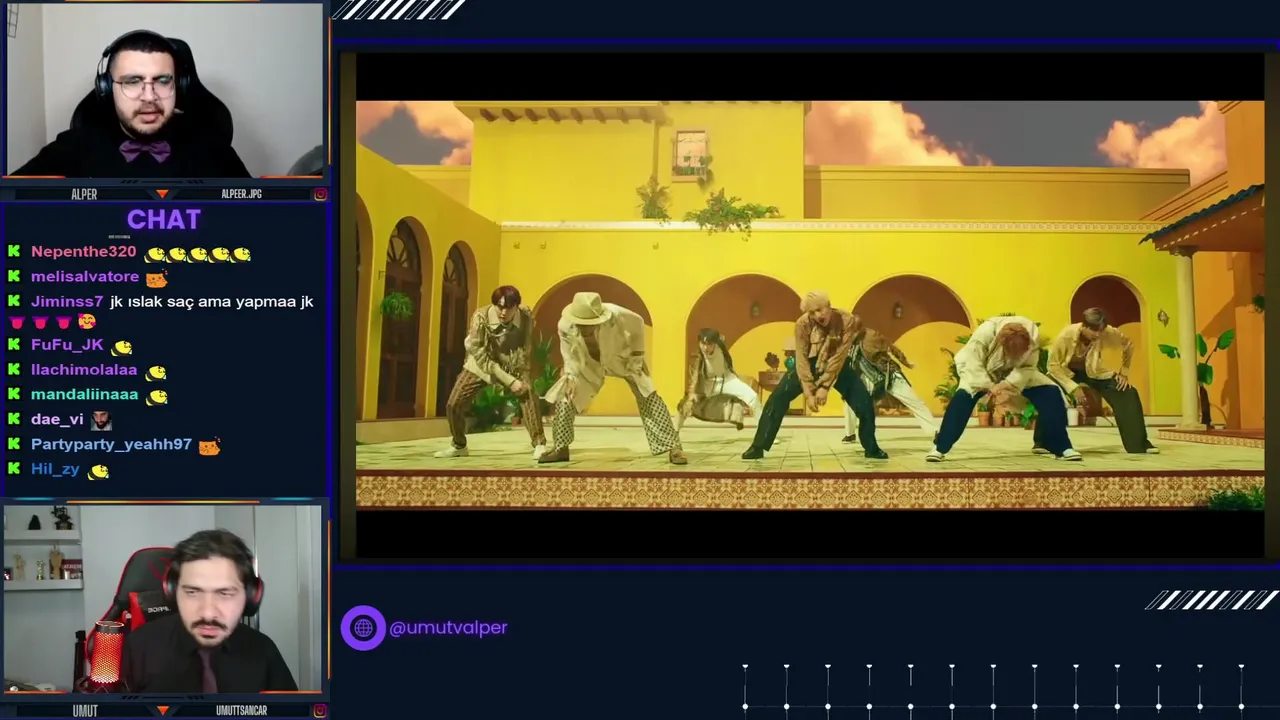The height and width of the screenshot is (720, 1280).
Task: Click the Kick badge beside llachimolalaa
Action: click(x=14, y=370)
